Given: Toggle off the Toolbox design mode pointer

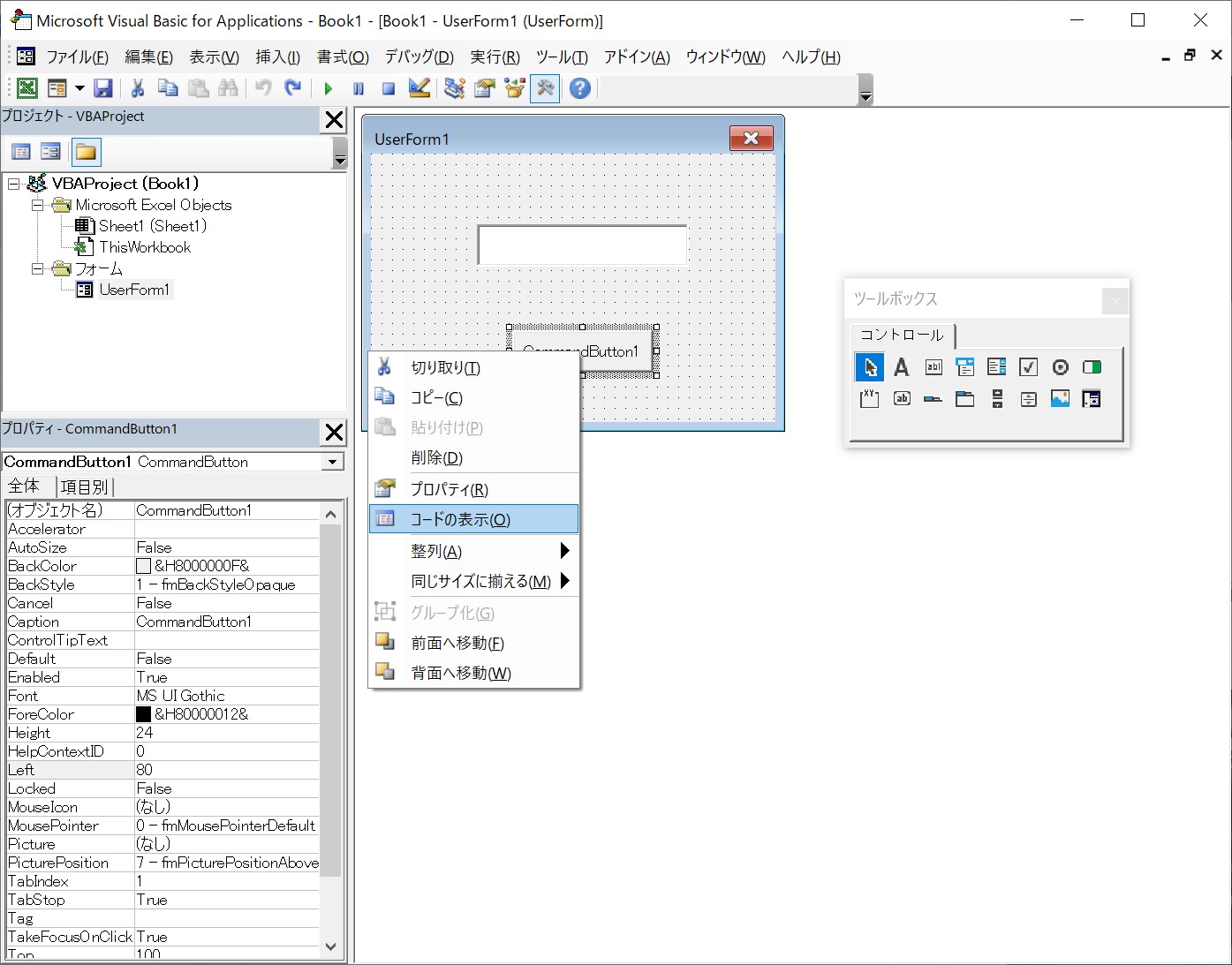Looking at the screenshot, I should pyautogui.click(x=869, y=366).
